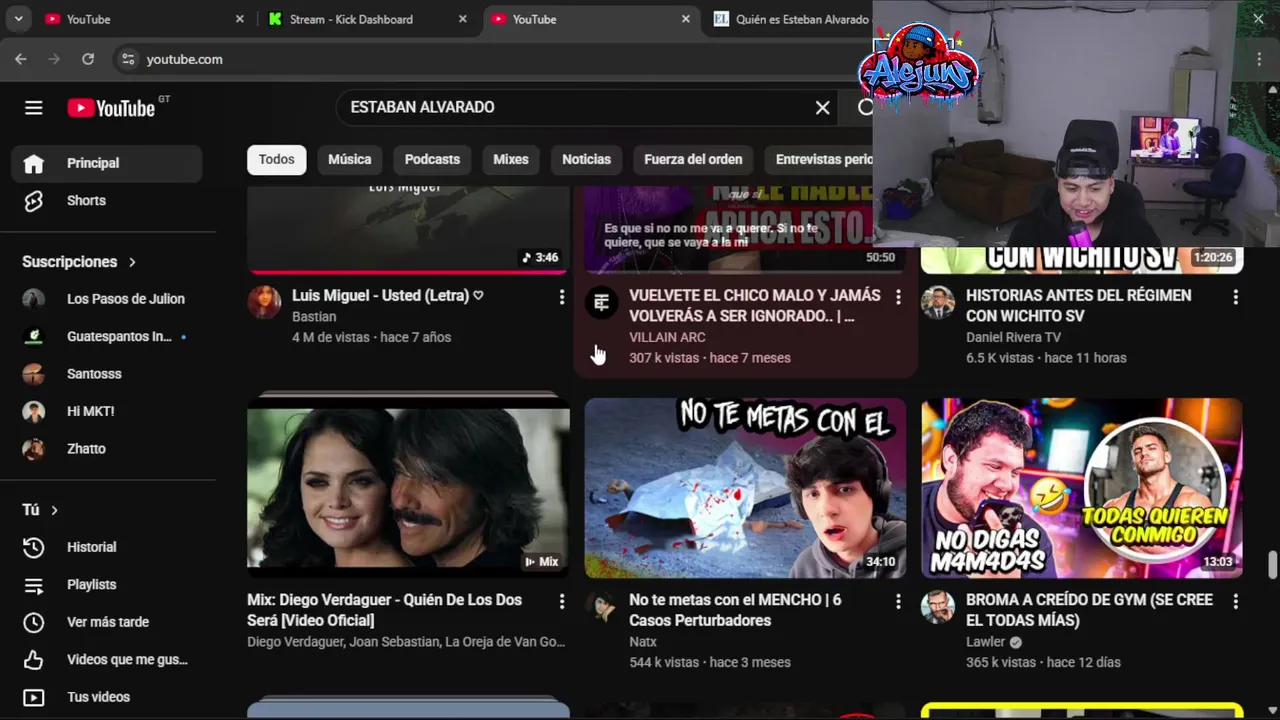Reload the page with the refresh icon

click(88, 59)
